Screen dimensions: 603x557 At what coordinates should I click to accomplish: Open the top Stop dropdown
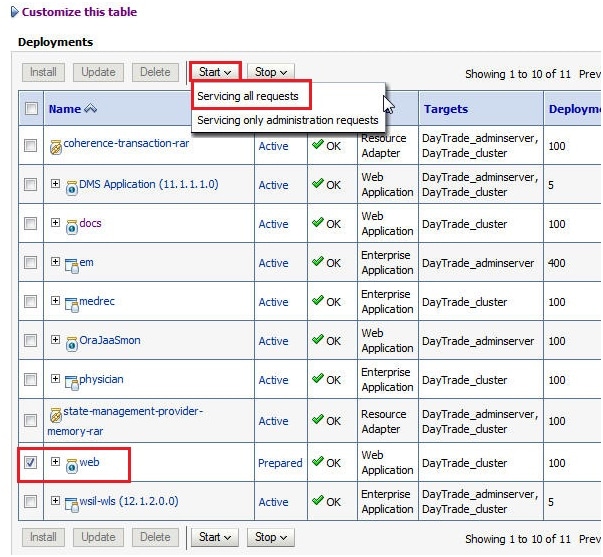point(271,72)
